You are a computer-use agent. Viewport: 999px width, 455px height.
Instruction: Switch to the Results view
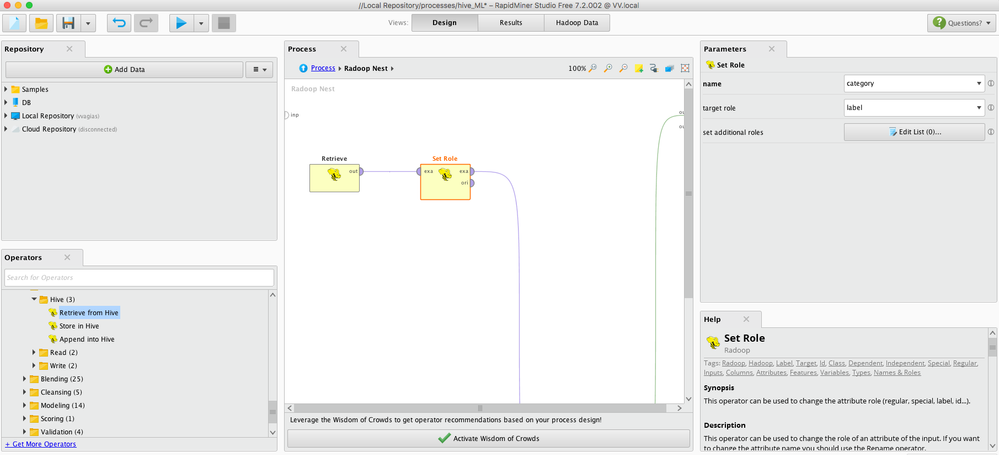point(510,23)
